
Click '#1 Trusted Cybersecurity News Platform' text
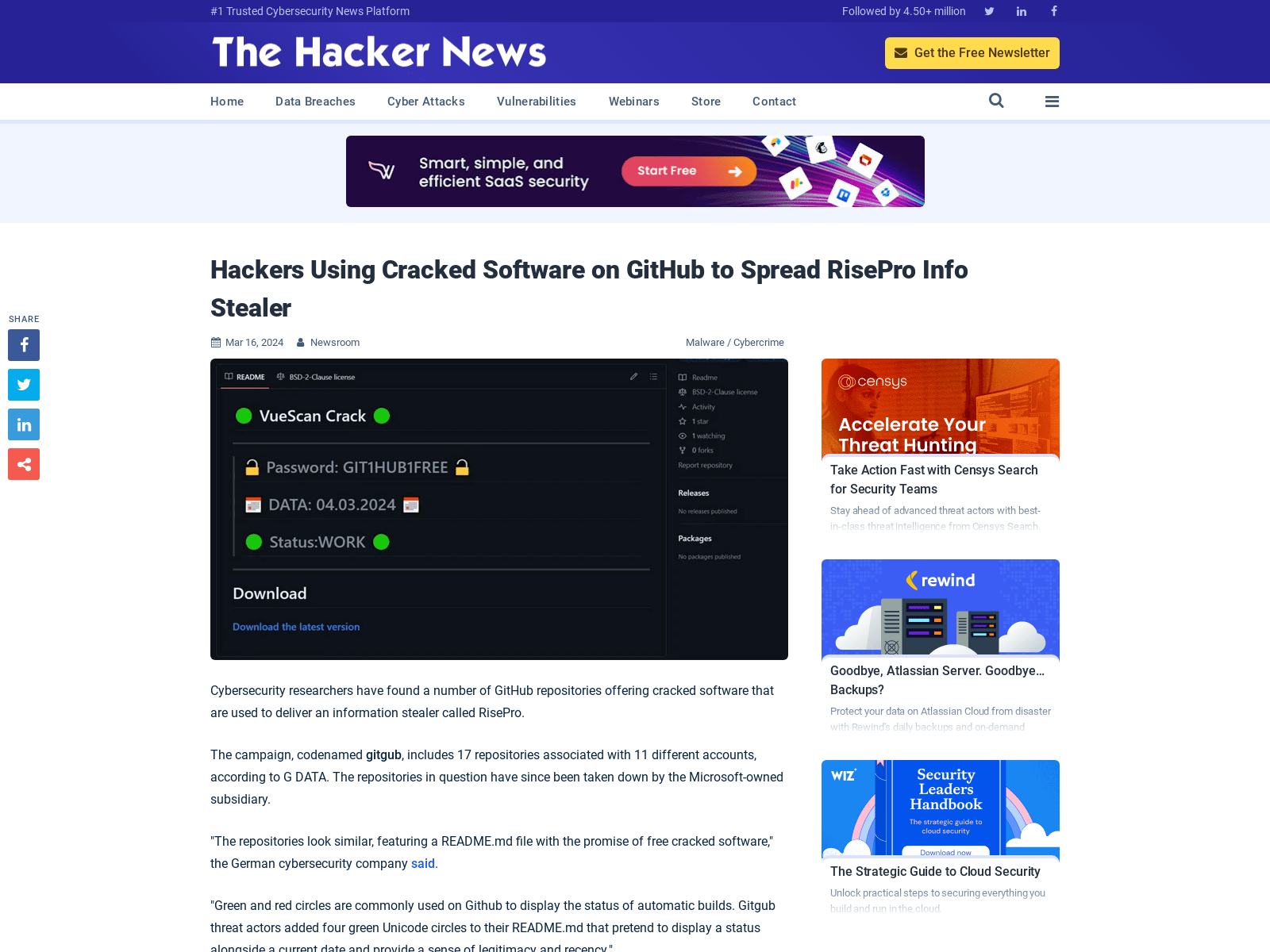coord(310,11)
